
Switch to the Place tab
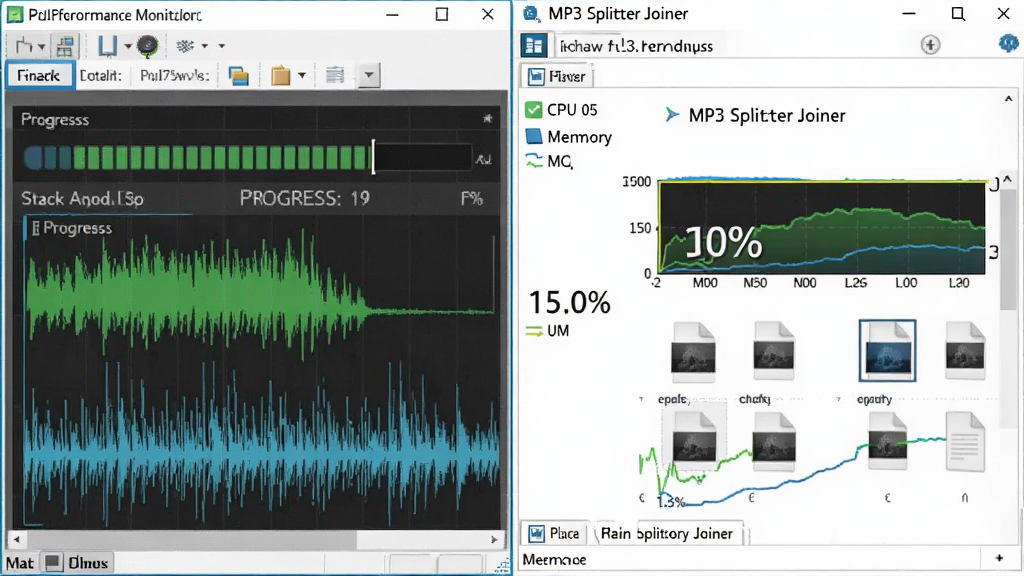pyautogui.click(x=554, y=534)
